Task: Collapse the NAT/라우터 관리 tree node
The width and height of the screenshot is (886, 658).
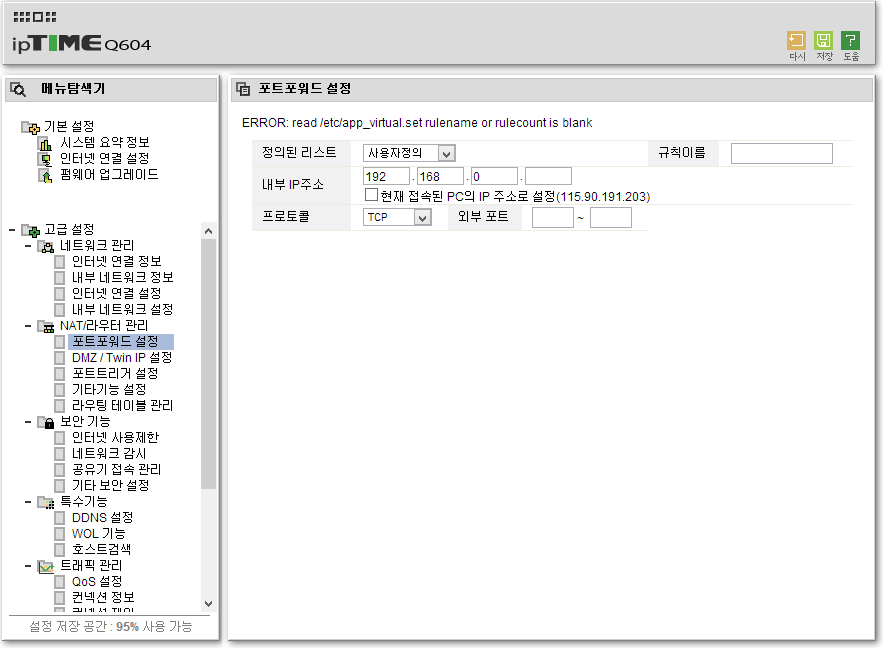Action: click(28, 326)
